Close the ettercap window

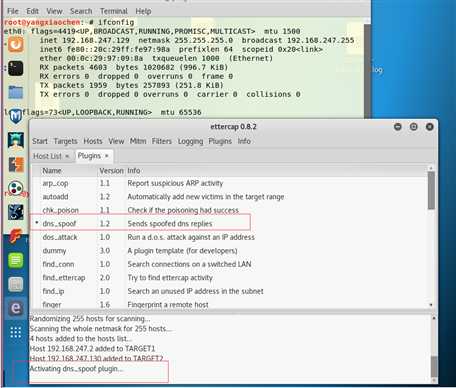430,127
